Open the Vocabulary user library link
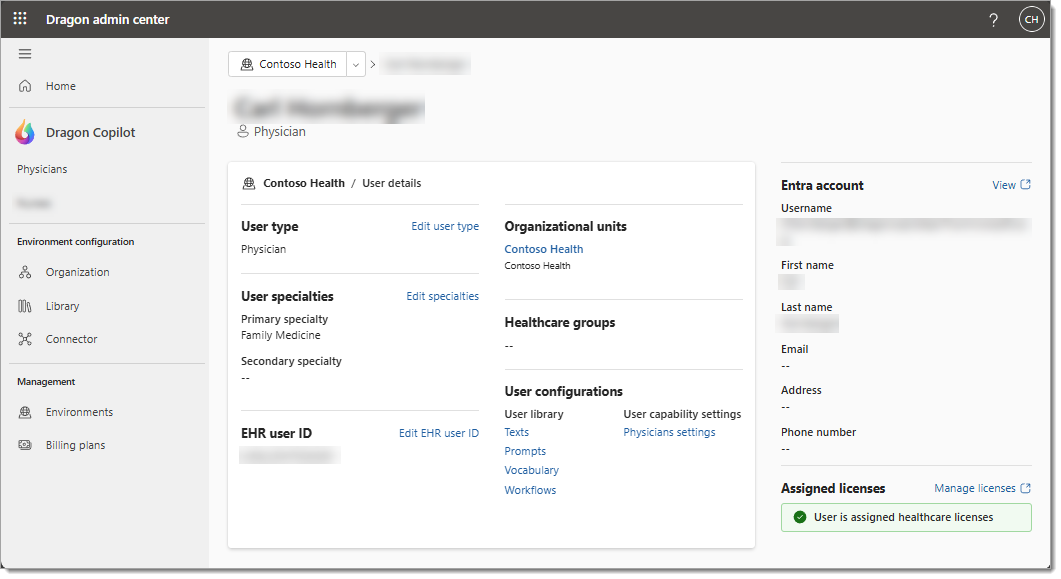This screenshot has height=579, width=1061. (x=531, y=470)
